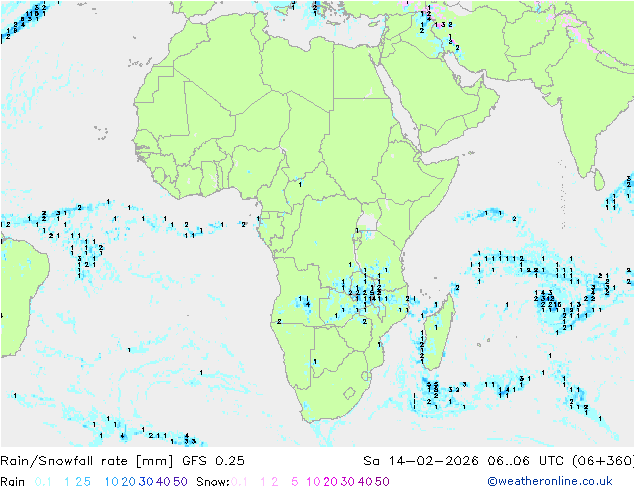Click the "Rain/Snowfall rate [mm]" title text
This screenshot has width=634, height=490.
(87, 461)
